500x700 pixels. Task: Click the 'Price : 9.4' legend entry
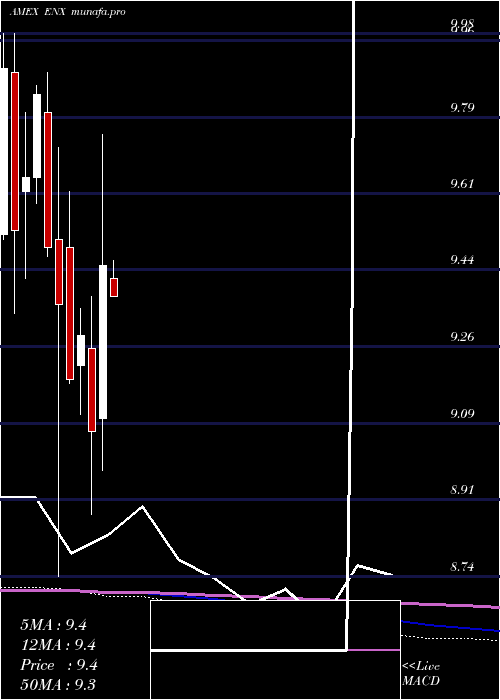tap(59, 665)
